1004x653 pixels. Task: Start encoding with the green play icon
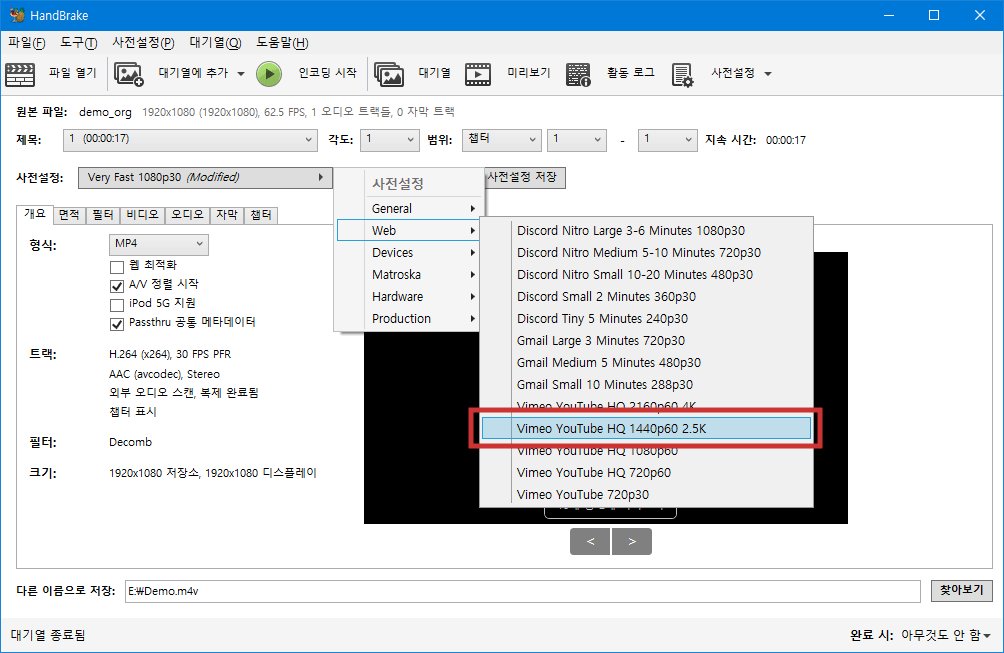269,74
